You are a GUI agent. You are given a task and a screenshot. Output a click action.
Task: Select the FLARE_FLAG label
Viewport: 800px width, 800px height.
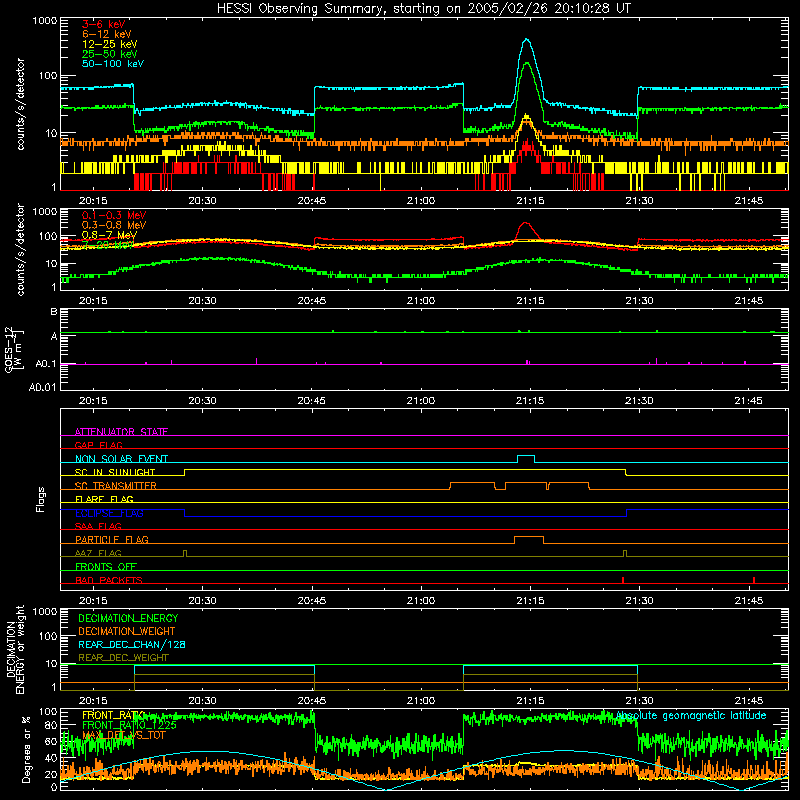click(104, 499)
